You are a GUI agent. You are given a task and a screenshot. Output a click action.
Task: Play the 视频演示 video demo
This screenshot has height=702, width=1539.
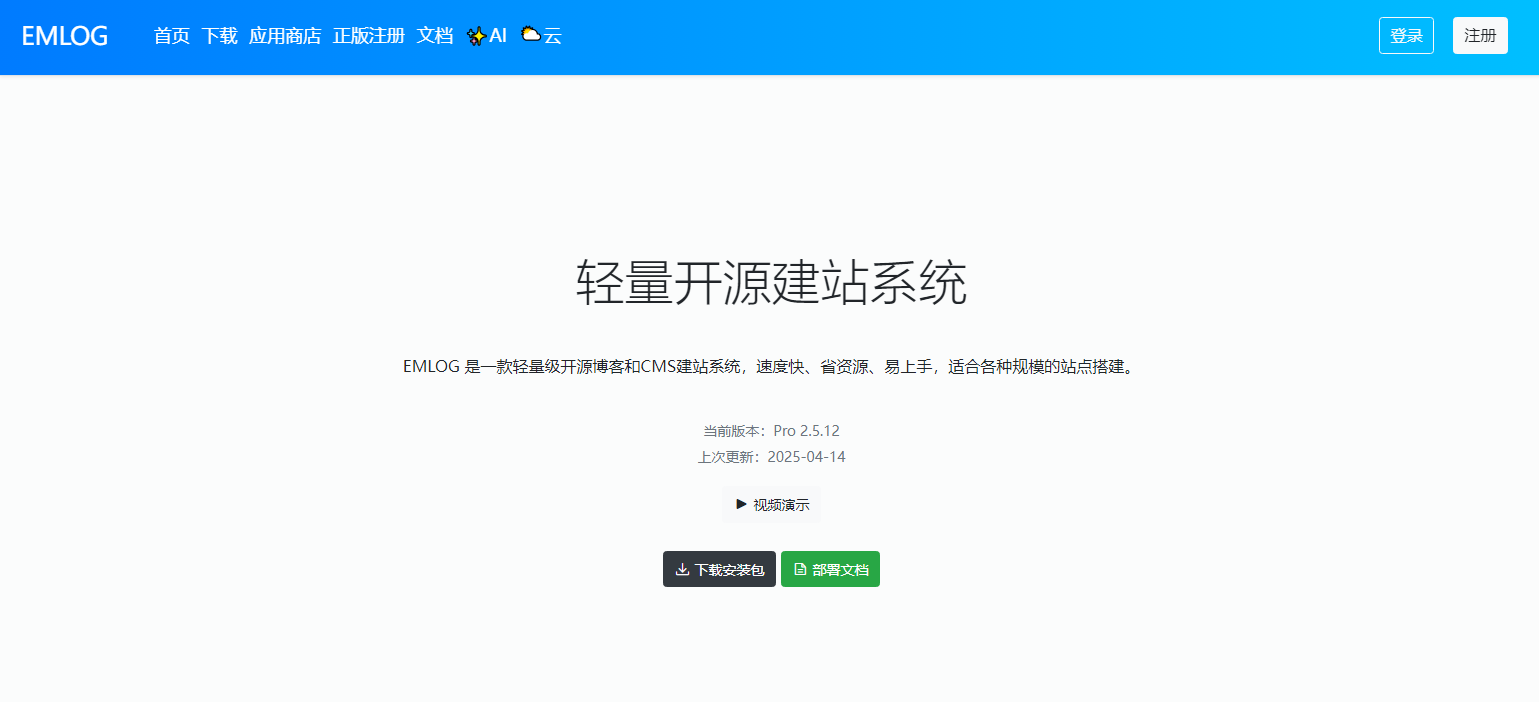pos(771,504)
